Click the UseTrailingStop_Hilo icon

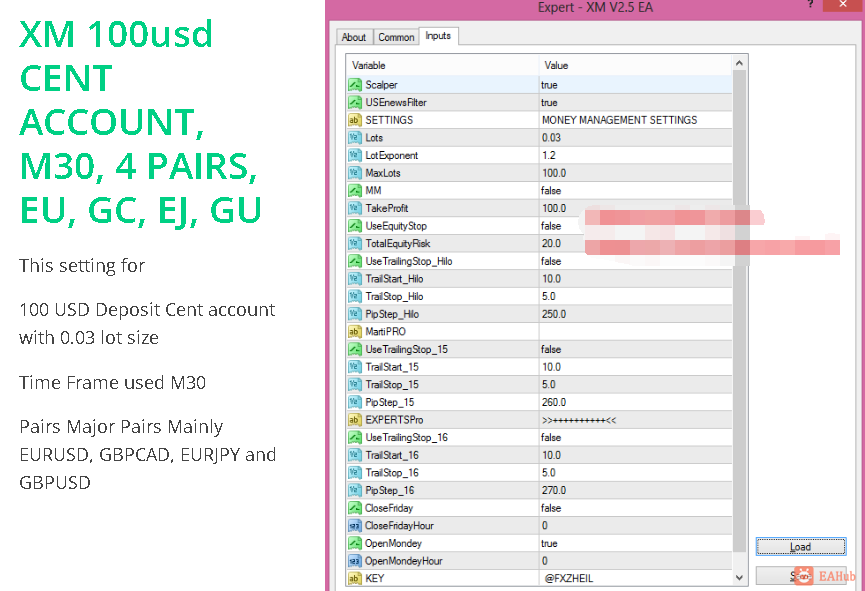coord(355,262)
